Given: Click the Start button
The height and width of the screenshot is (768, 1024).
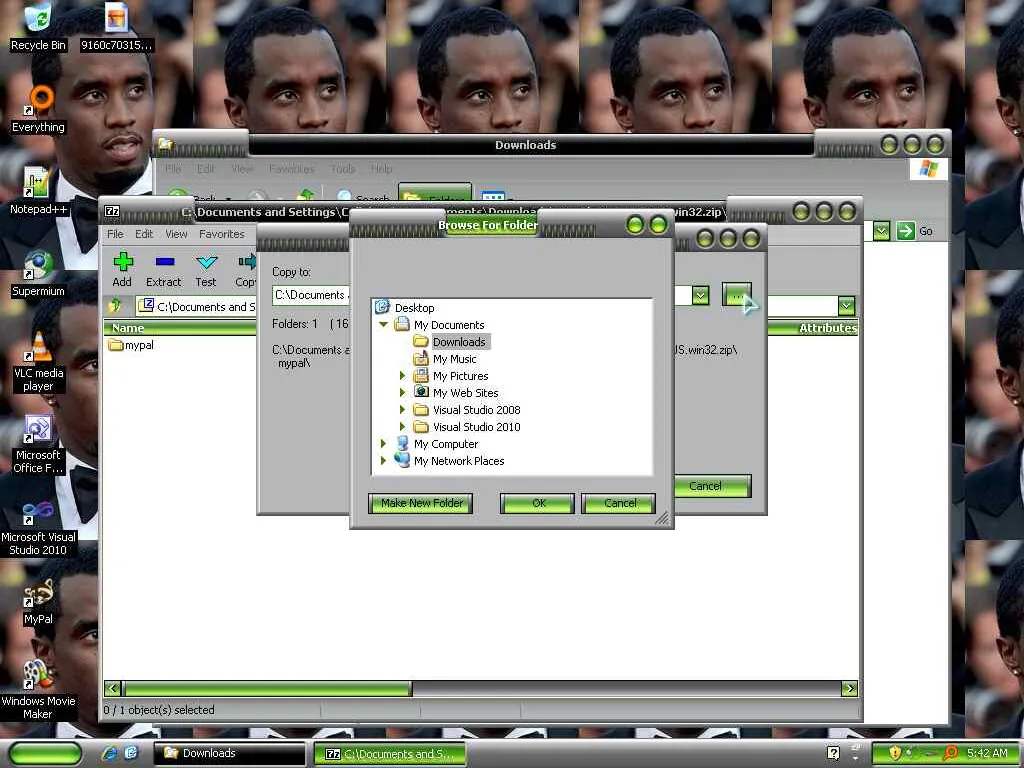Looking at the screenshot, I should pyautogui.click(x=45, y=753).
